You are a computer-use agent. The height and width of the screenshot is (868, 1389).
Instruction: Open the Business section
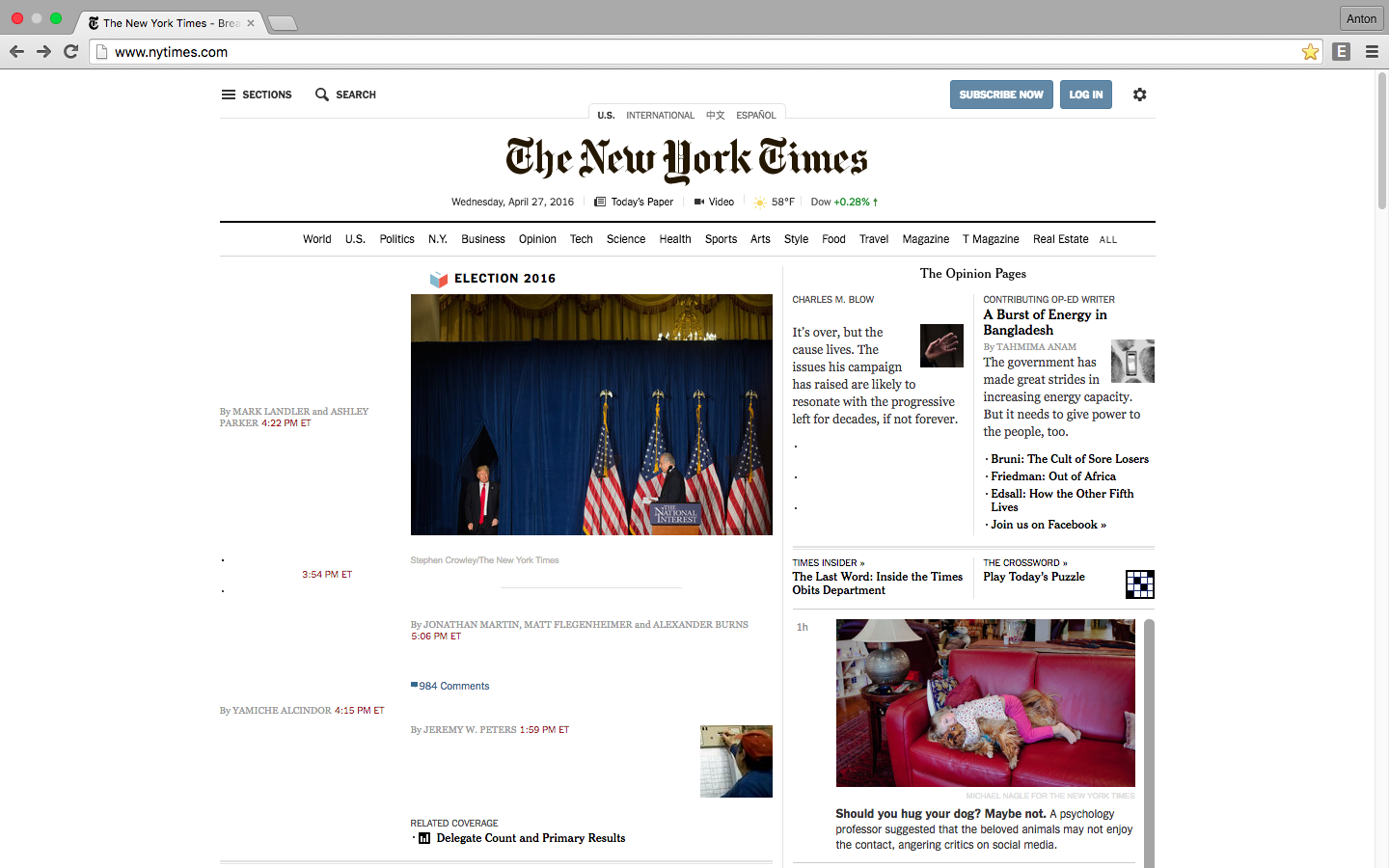pyautogui.click(x=483, y=239)
